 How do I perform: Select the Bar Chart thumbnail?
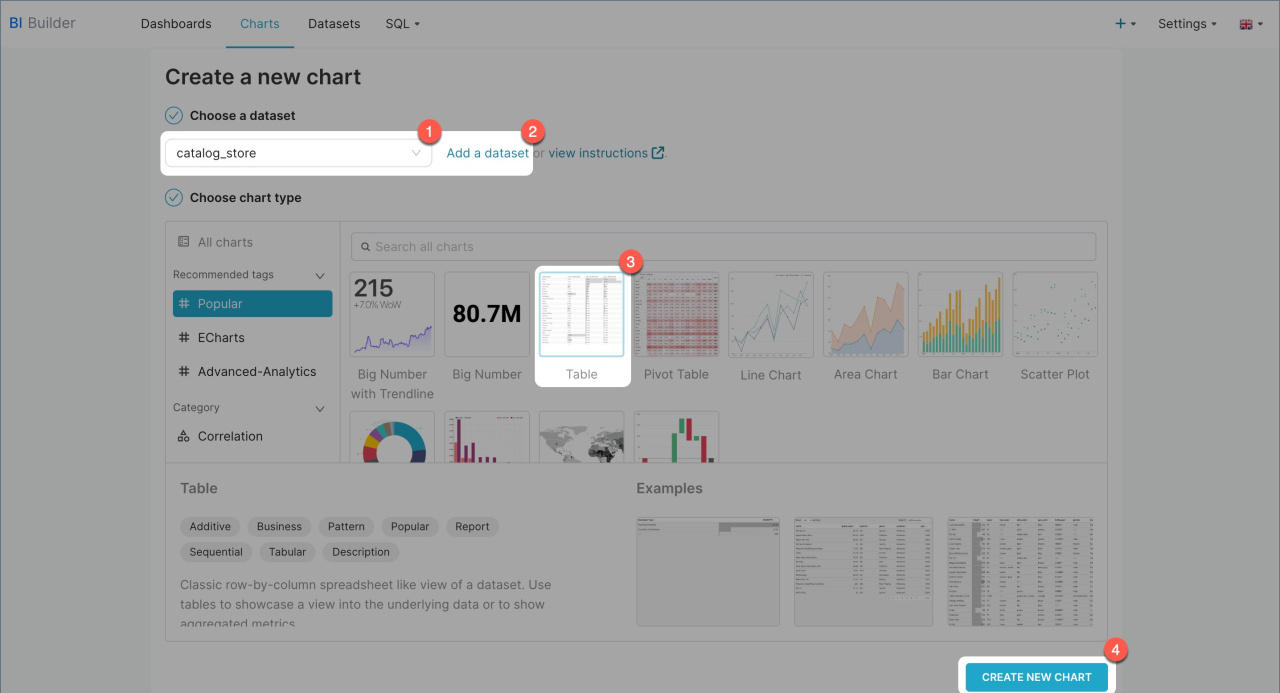tap(960, 314)
